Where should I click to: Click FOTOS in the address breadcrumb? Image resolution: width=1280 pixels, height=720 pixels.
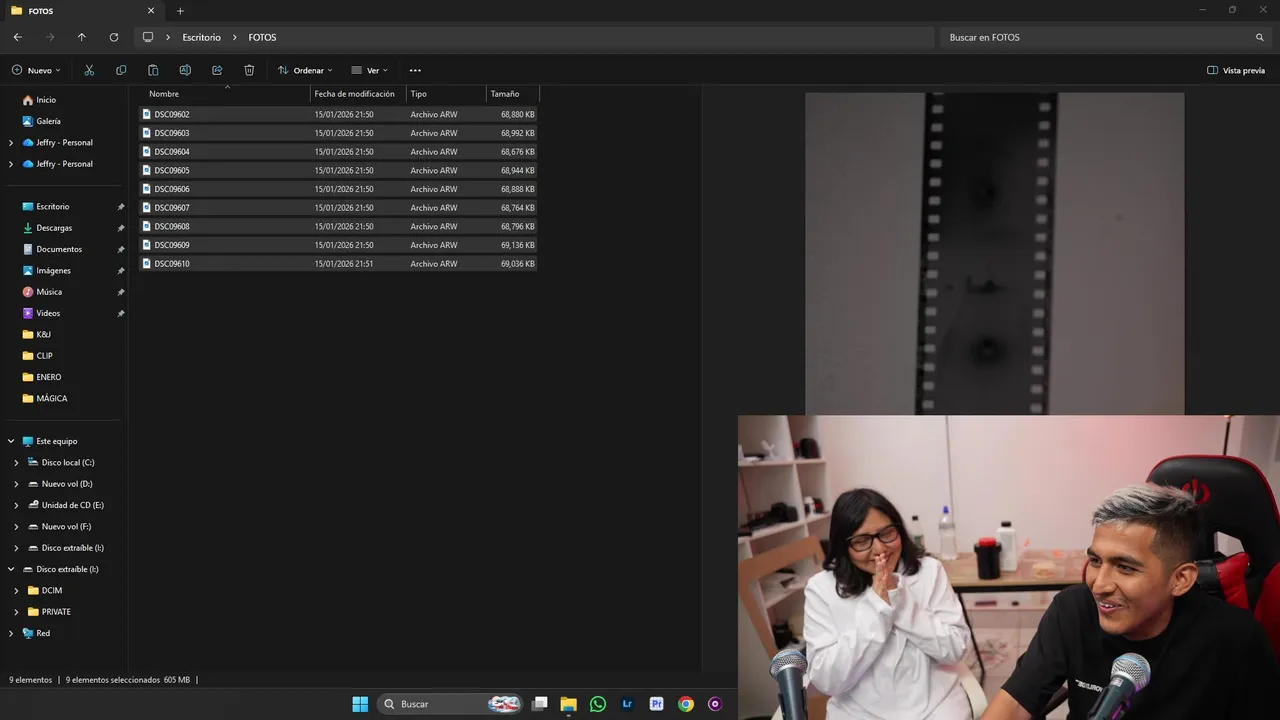click(262, 37)
